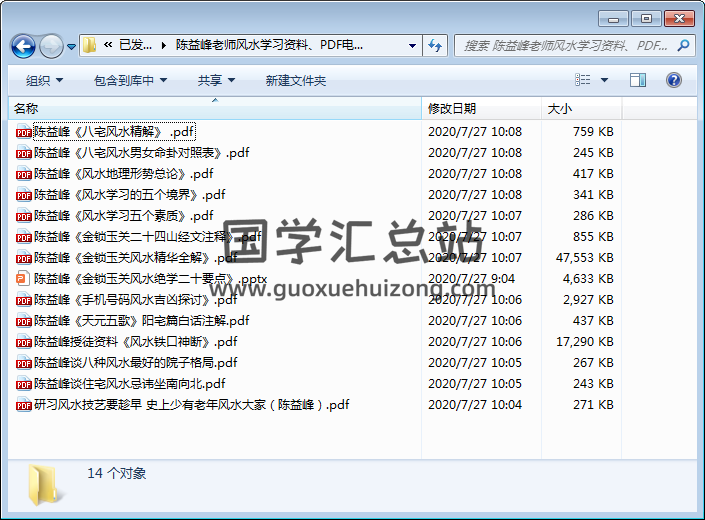The width and height of the screenshot is (705, 520).
Task: Sort files by 修改日期 column header
Action: [x=452, y=108]
